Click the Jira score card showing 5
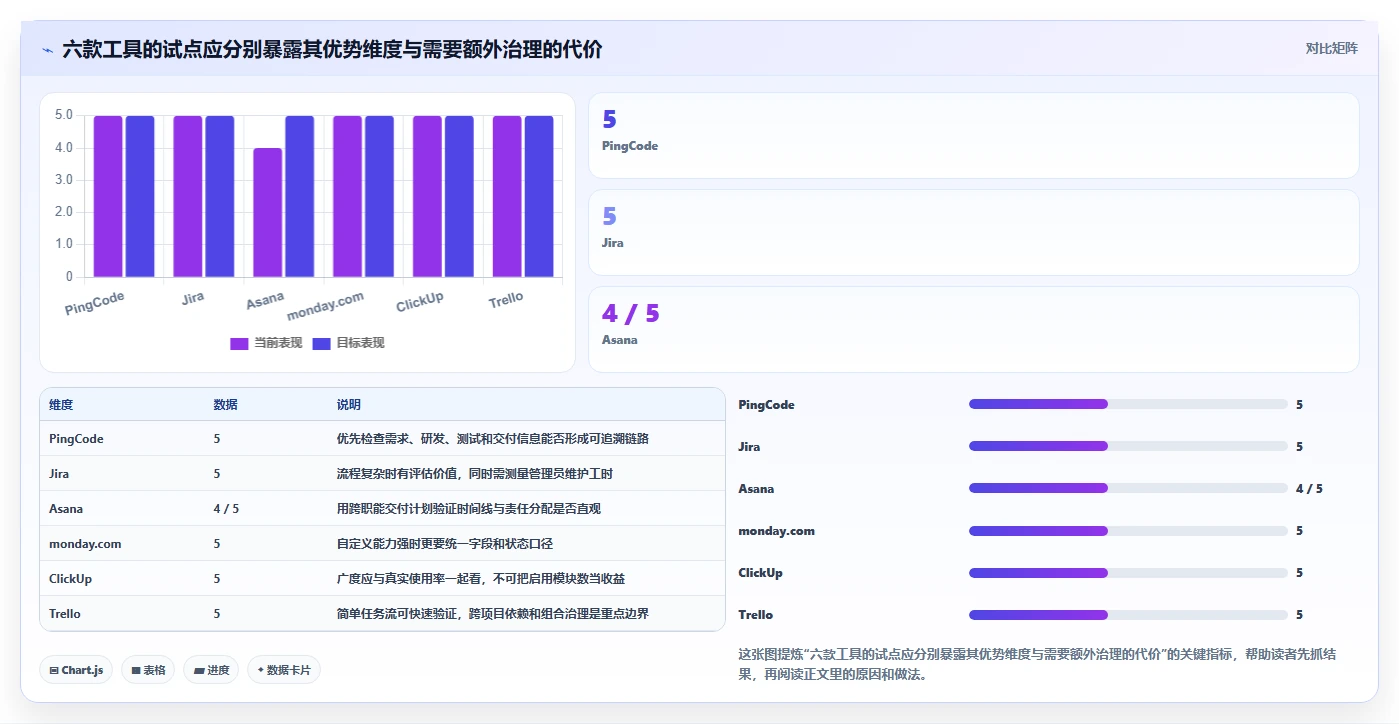Viewport: 1399px width, 724px height. coord(973,232)
